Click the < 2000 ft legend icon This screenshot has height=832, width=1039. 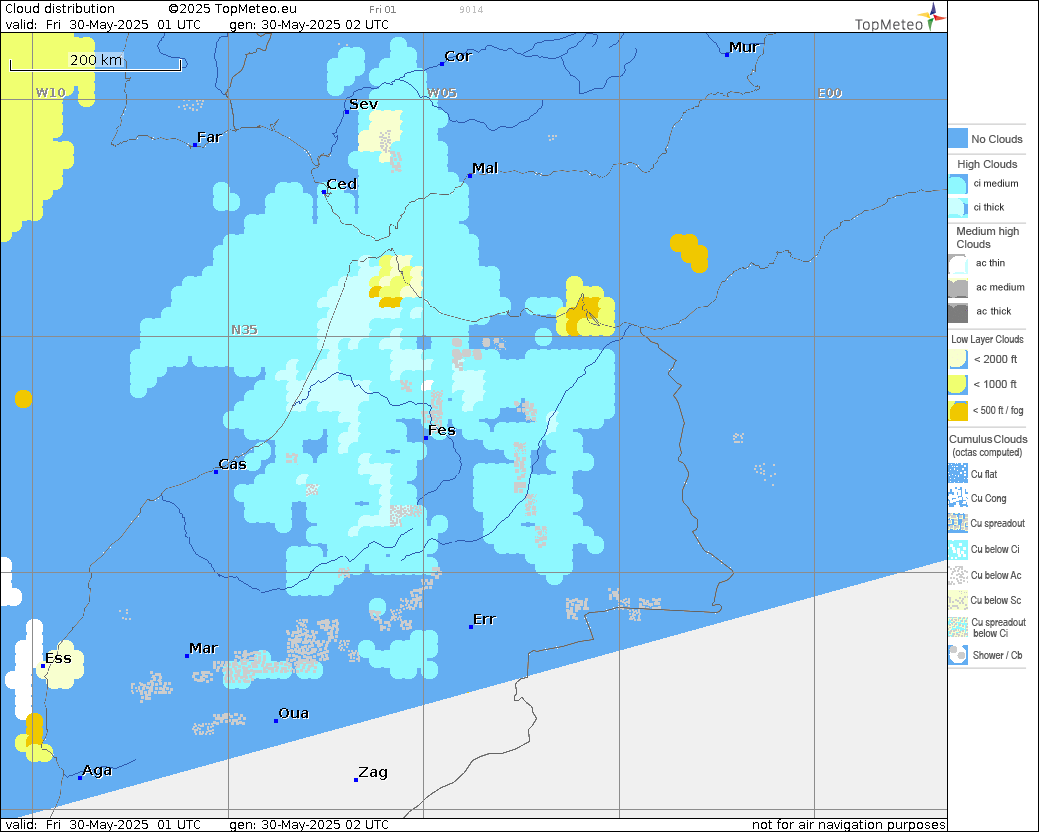click(x=957, y=359)
